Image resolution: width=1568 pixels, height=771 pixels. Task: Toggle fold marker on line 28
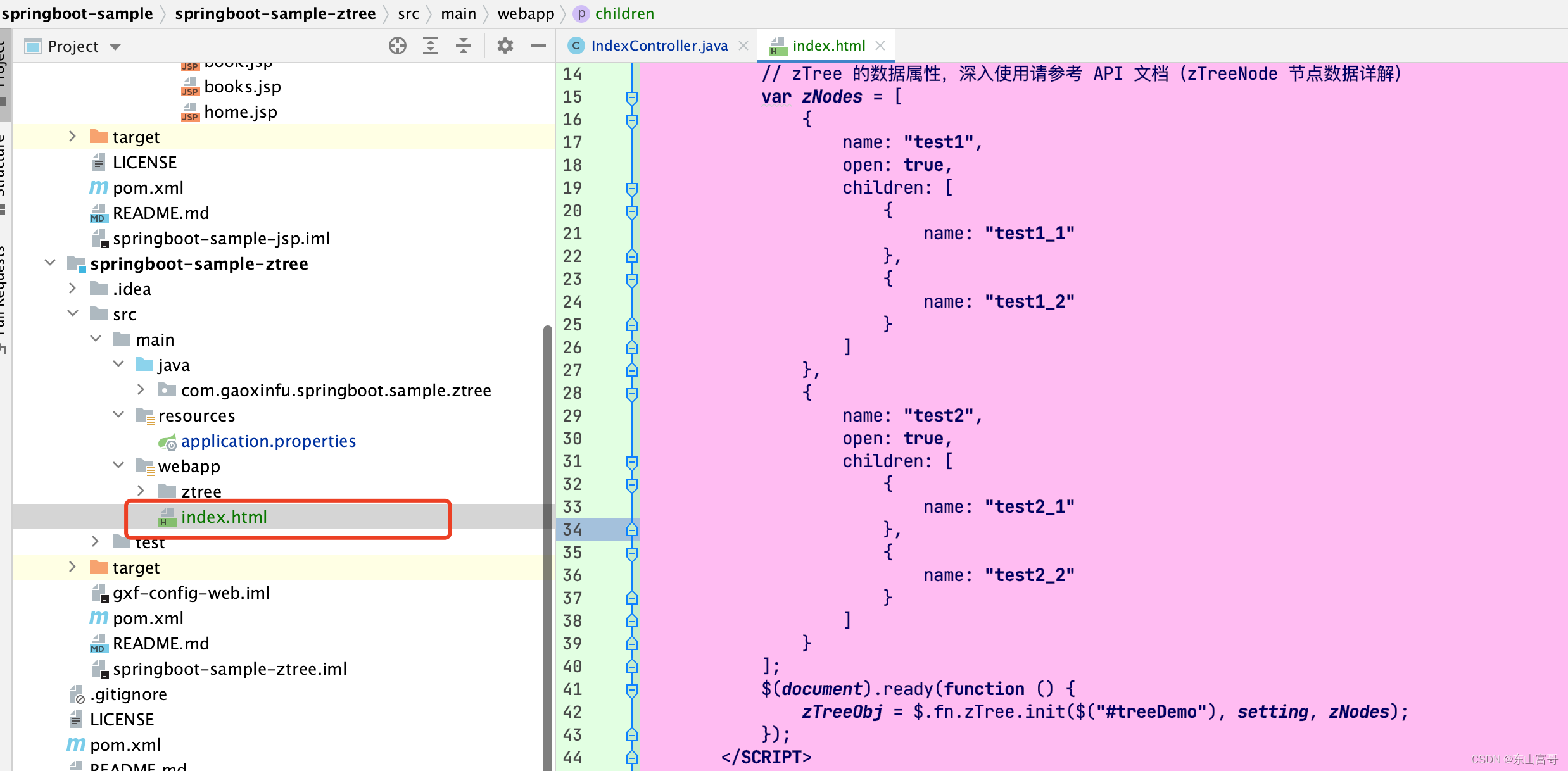point(631,394)
